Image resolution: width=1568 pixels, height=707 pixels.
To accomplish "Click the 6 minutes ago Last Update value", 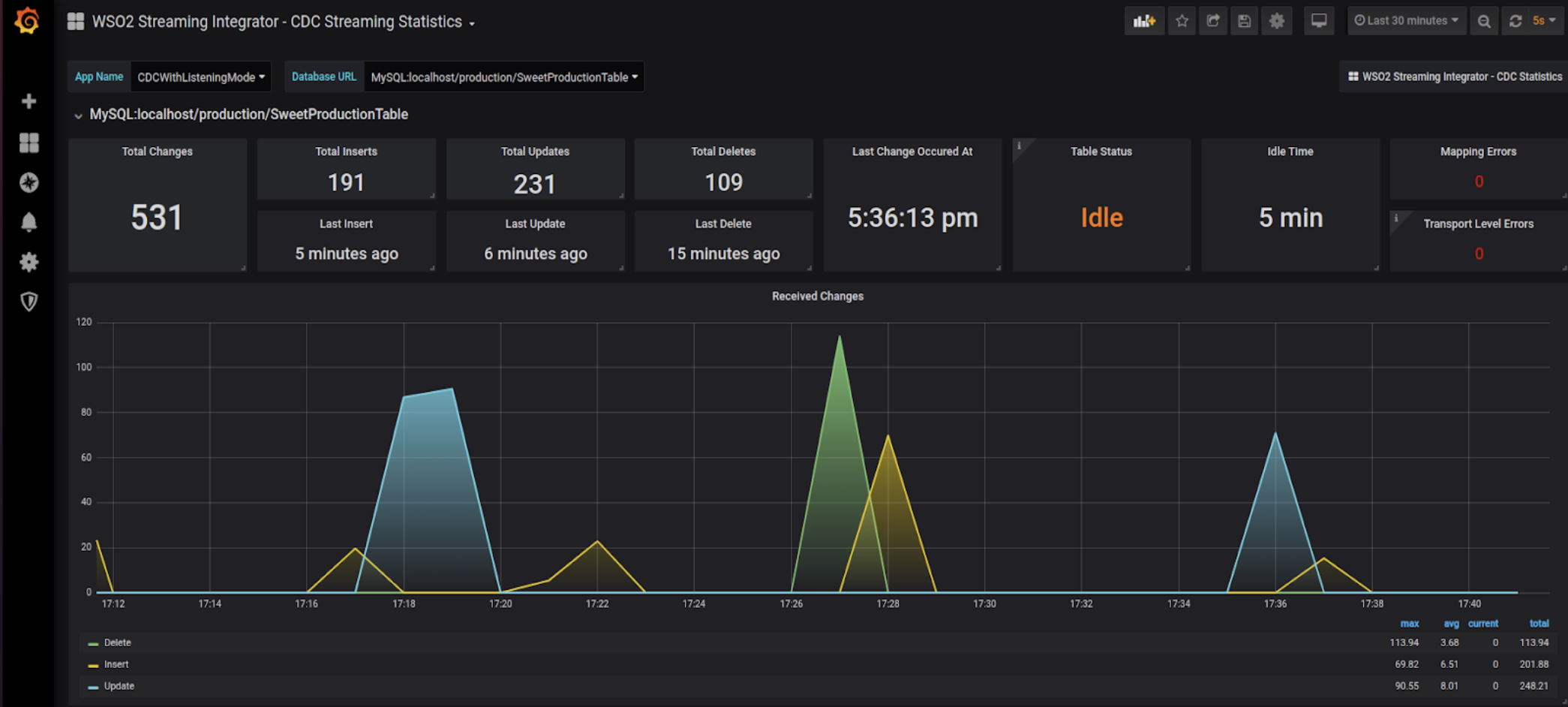I will pos(536,254).
